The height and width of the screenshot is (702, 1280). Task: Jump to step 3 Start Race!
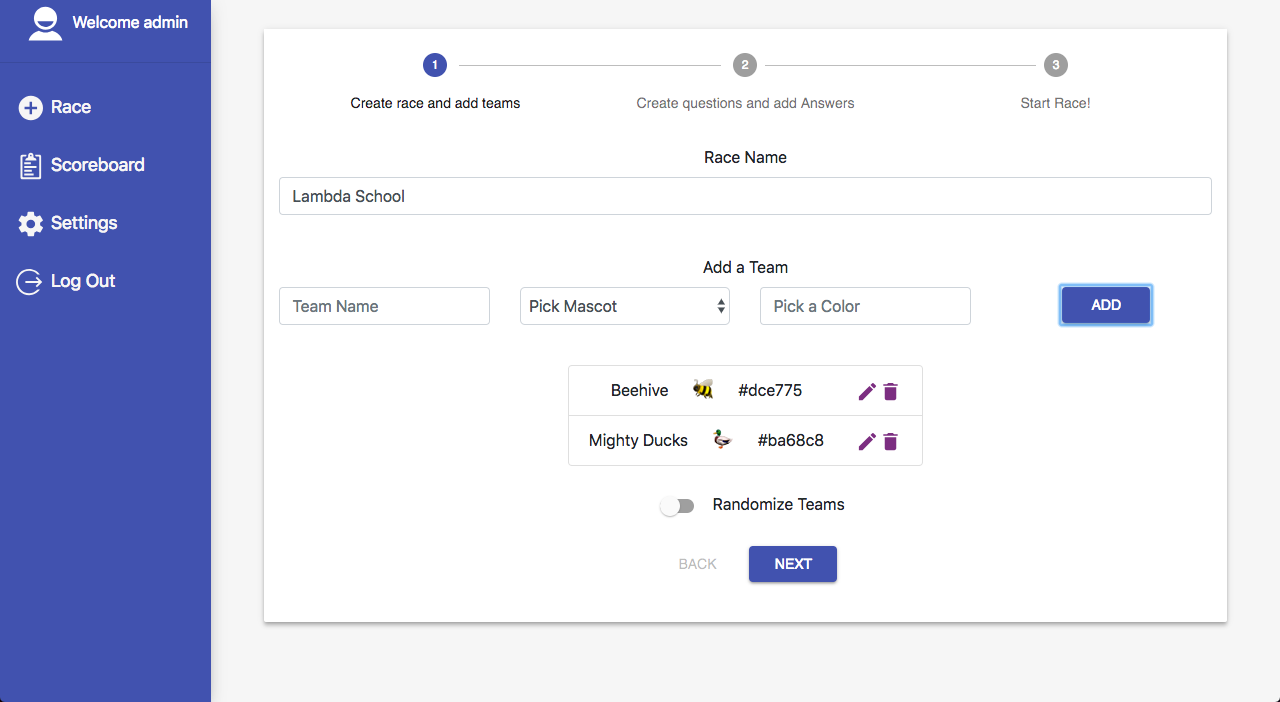point(1055,65)
